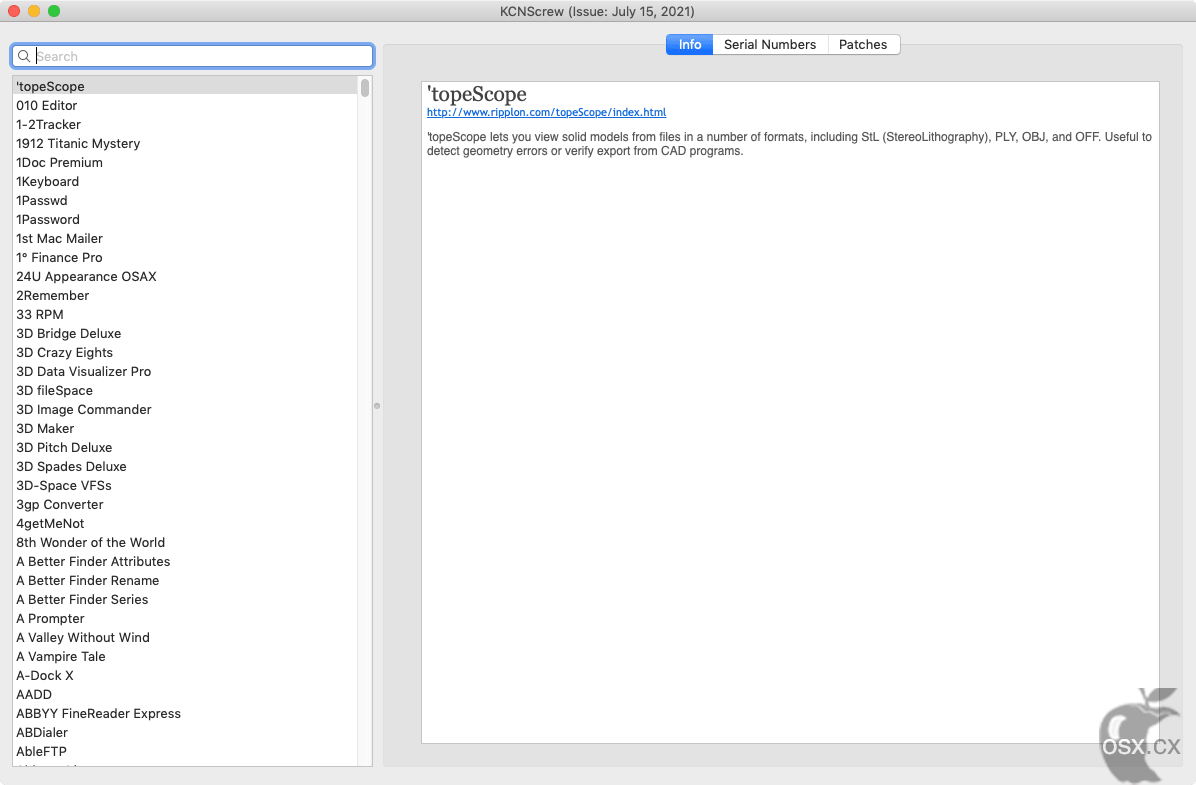Select 24U Appearance OSAX

click(185, 276)
